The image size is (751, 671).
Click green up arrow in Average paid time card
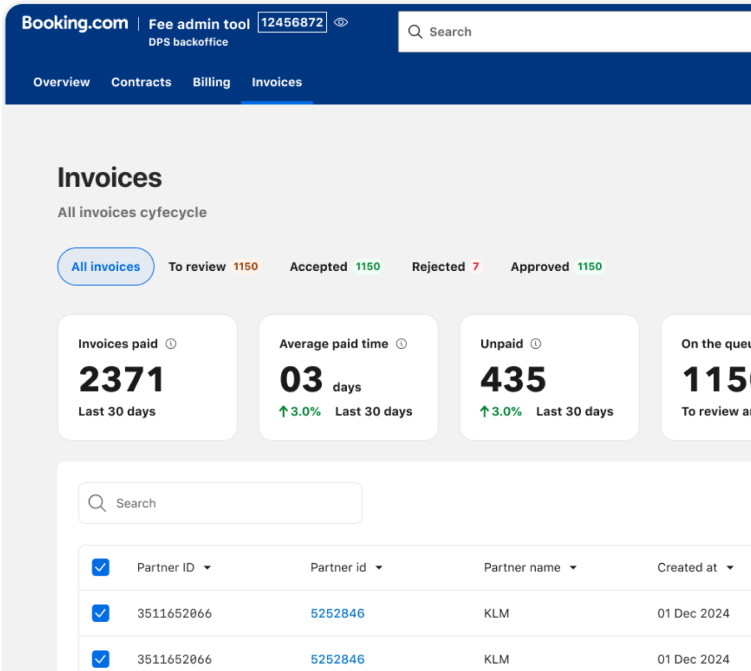pyautogui.click(x=283, y=411)
